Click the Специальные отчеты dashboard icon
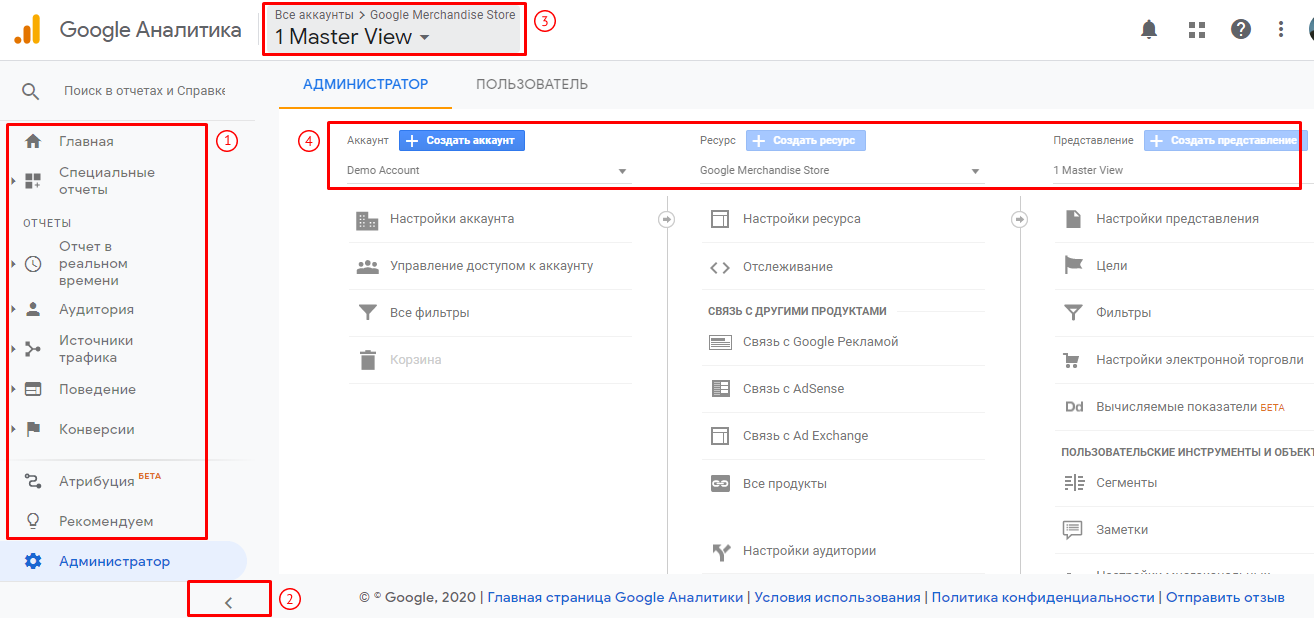 [x=33, y=181]
